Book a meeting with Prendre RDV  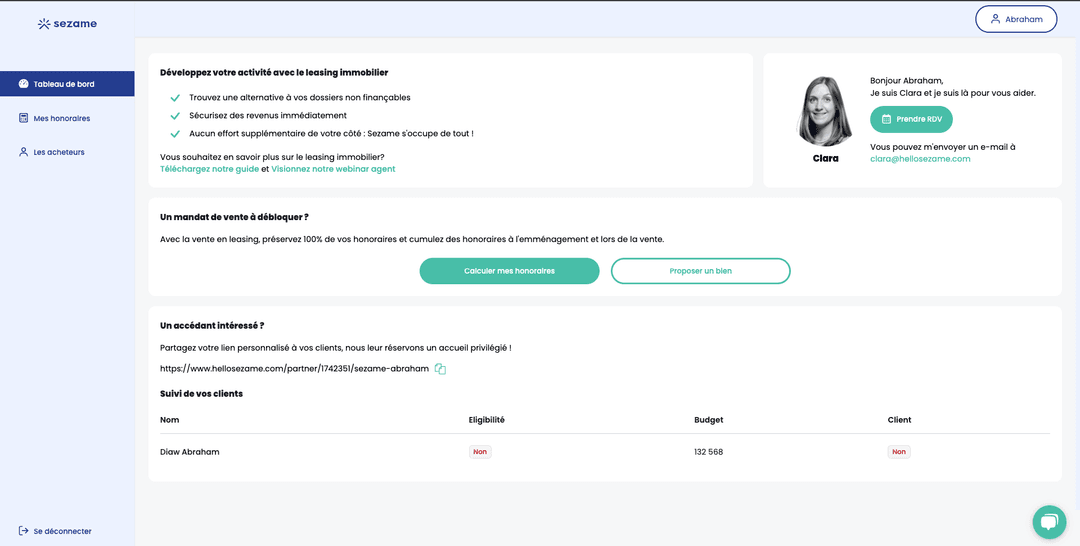coord(911,119)
